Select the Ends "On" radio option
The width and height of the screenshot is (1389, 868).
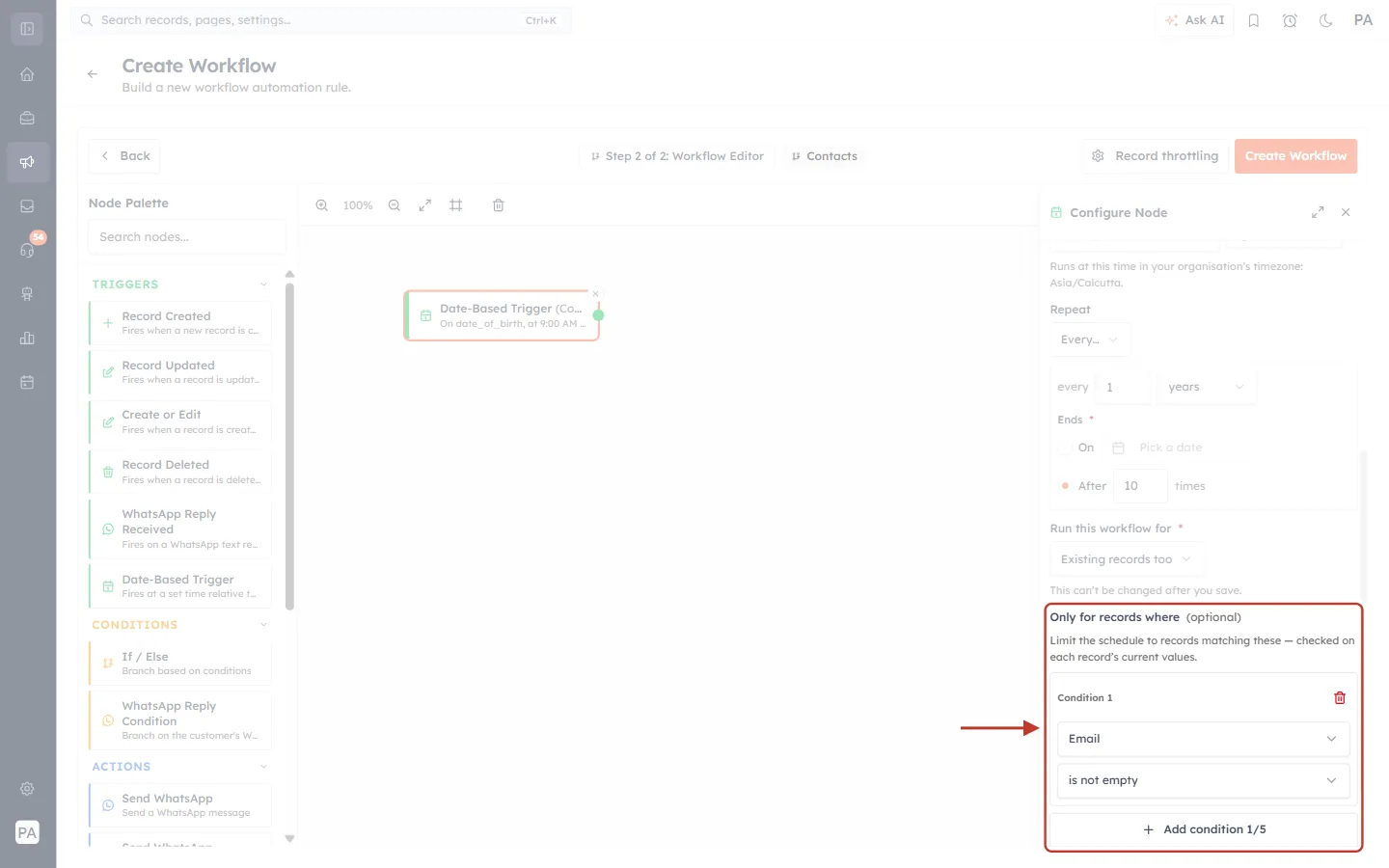pos(1065,448)
